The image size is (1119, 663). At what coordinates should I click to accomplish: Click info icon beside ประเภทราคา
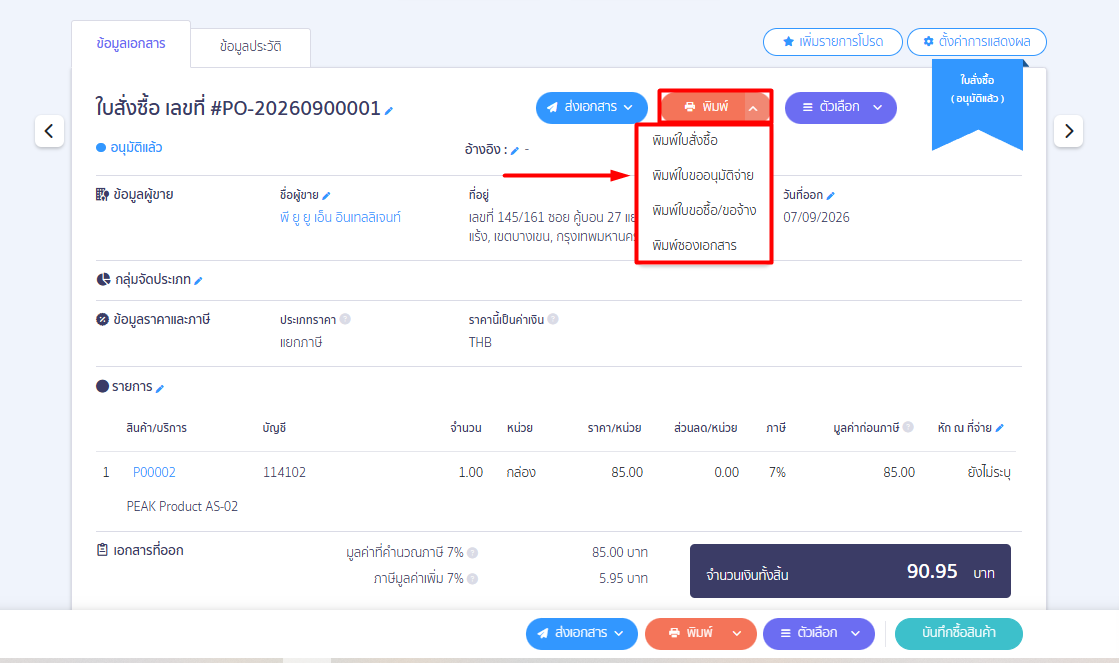pos(345,319)
